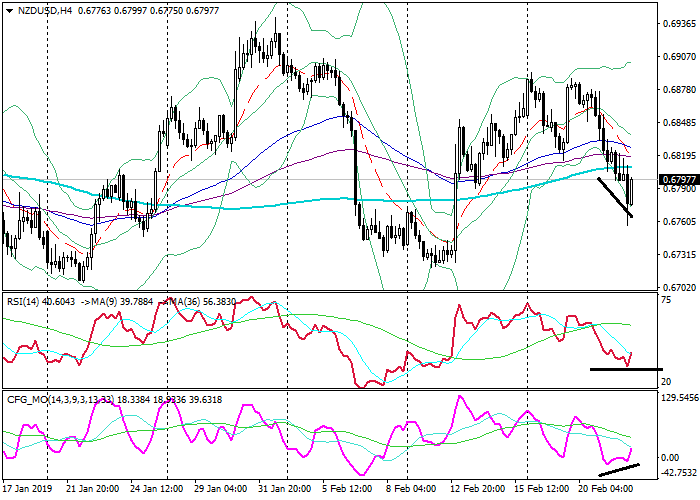Select the horizontal black line in RSI panel
Screen dimensions: 700x500
click(x=625, y=369)
